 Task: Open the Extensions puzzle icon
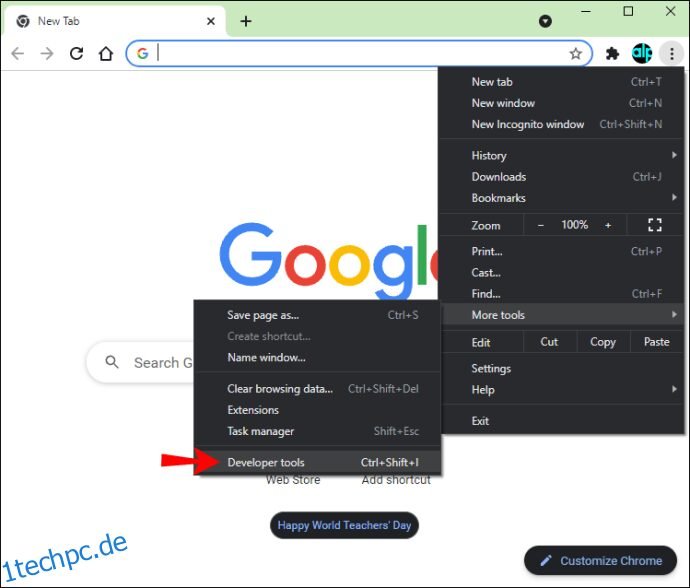(613, 54)
